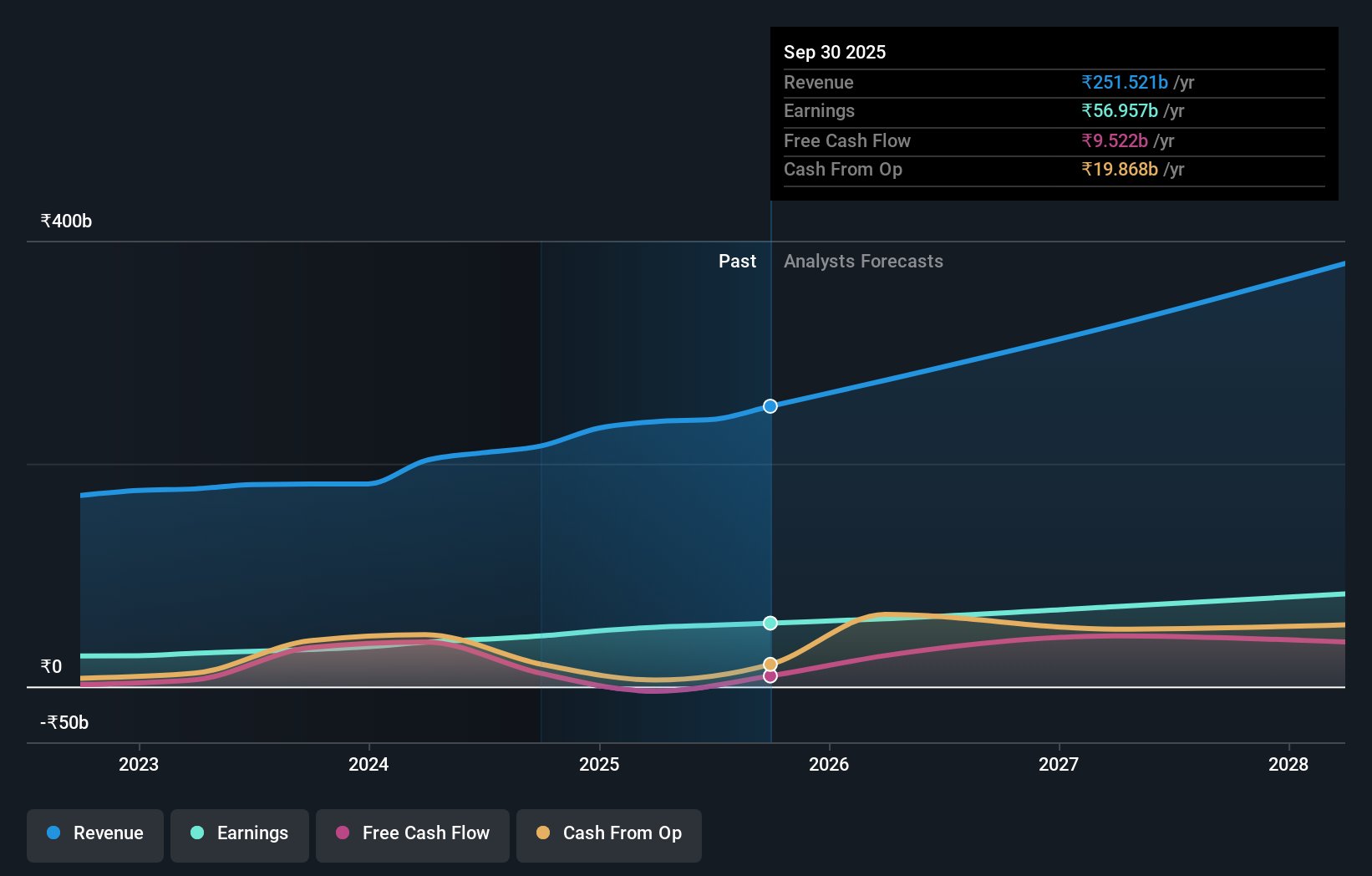The height and width of the screenshot is (876, 1372).
Task: Click the 2026 axis label
Action: tap(829, 764)
